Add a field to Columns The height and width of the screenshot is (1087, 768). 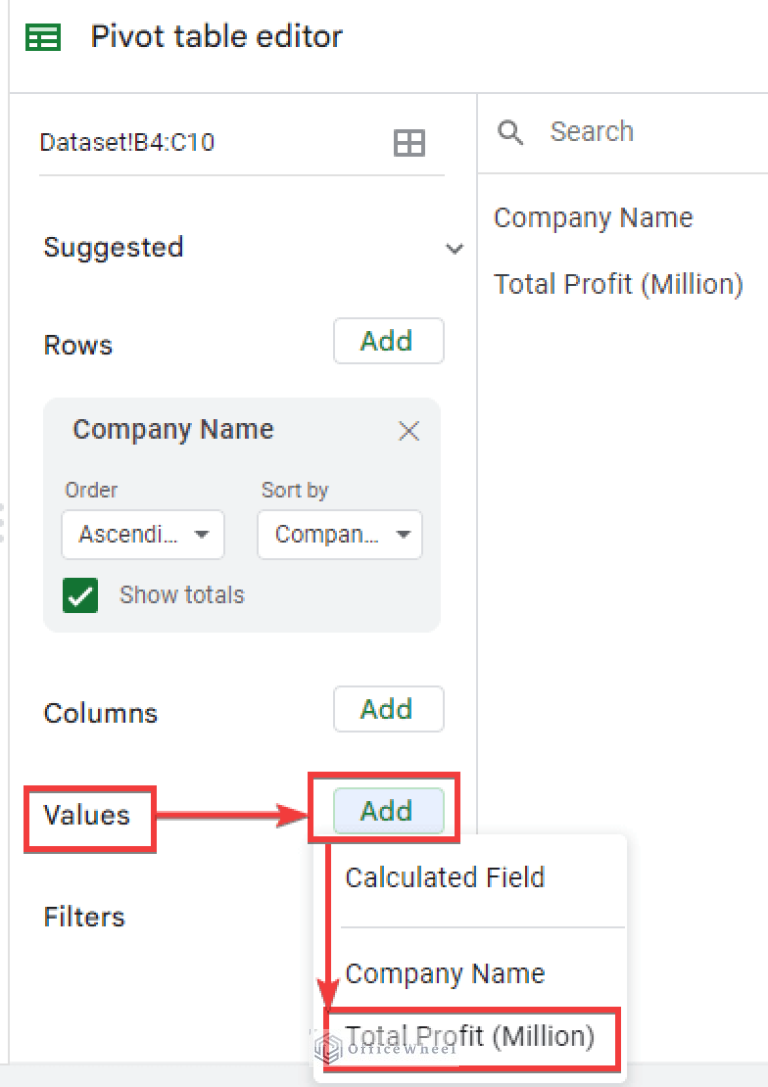coord(388,709)
